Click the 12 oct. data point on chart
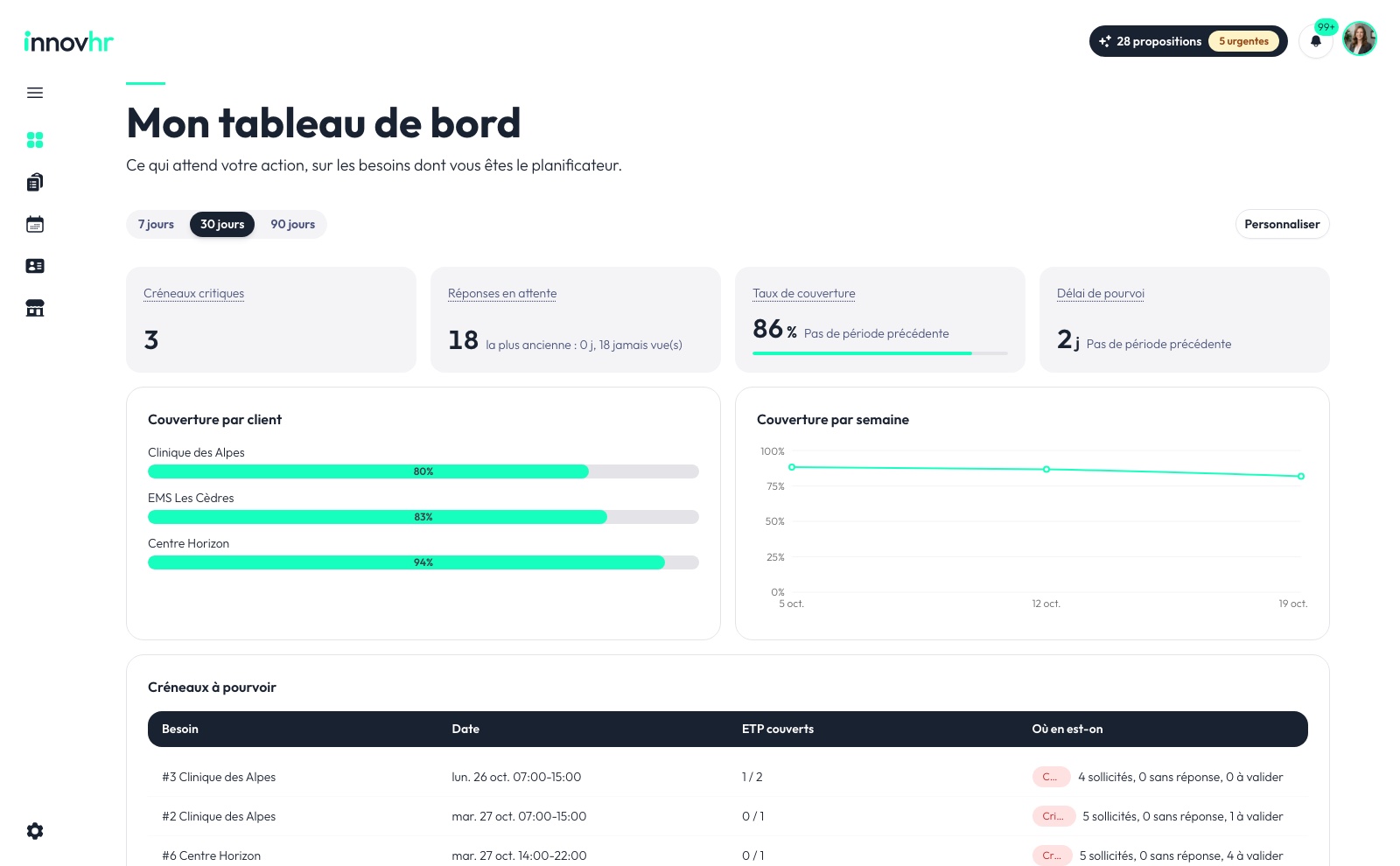The height and width of the screenshot is (866, 1400). (1046, 470)
